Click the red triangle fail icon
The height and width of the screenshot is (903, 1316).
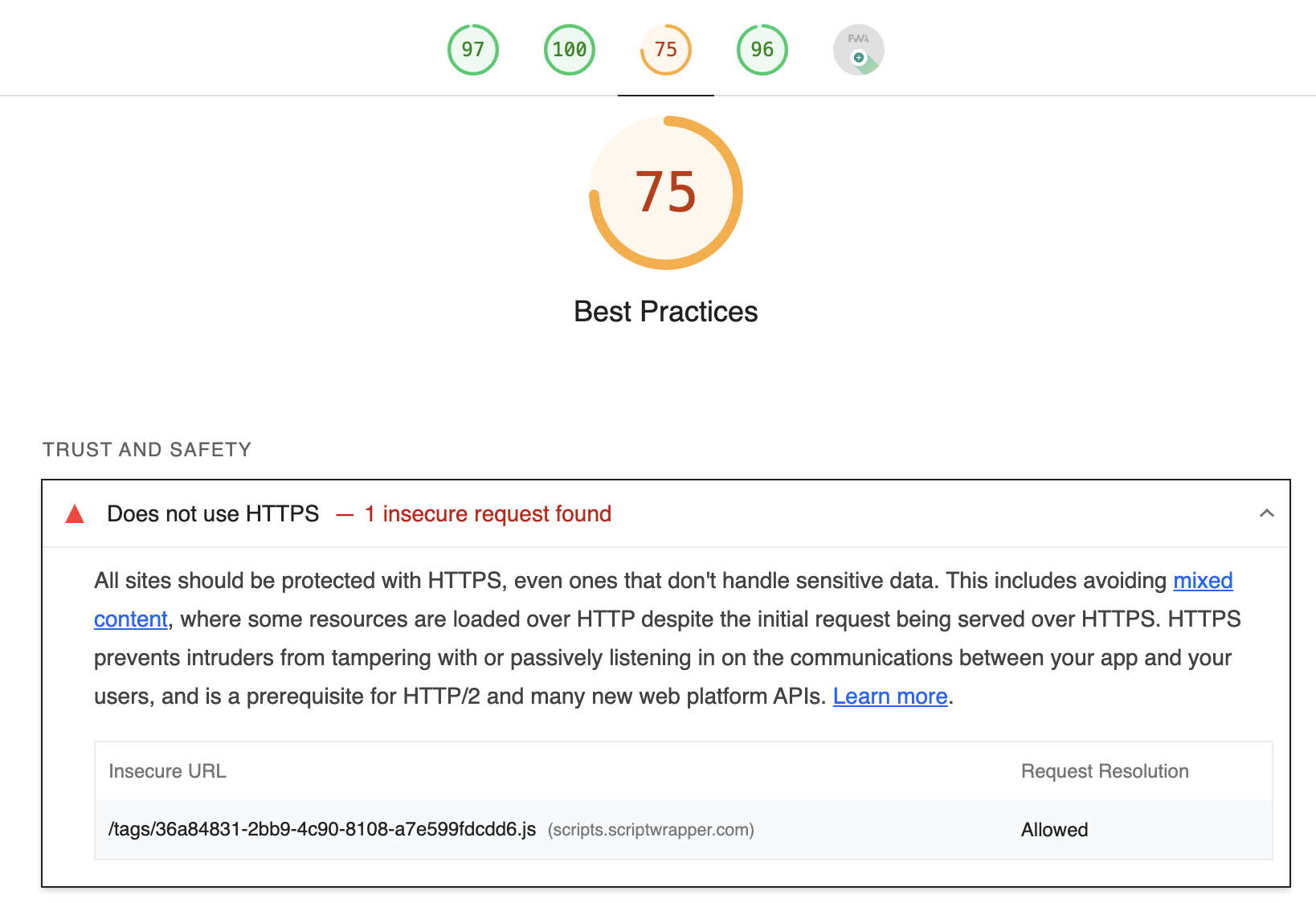point(75,514)
